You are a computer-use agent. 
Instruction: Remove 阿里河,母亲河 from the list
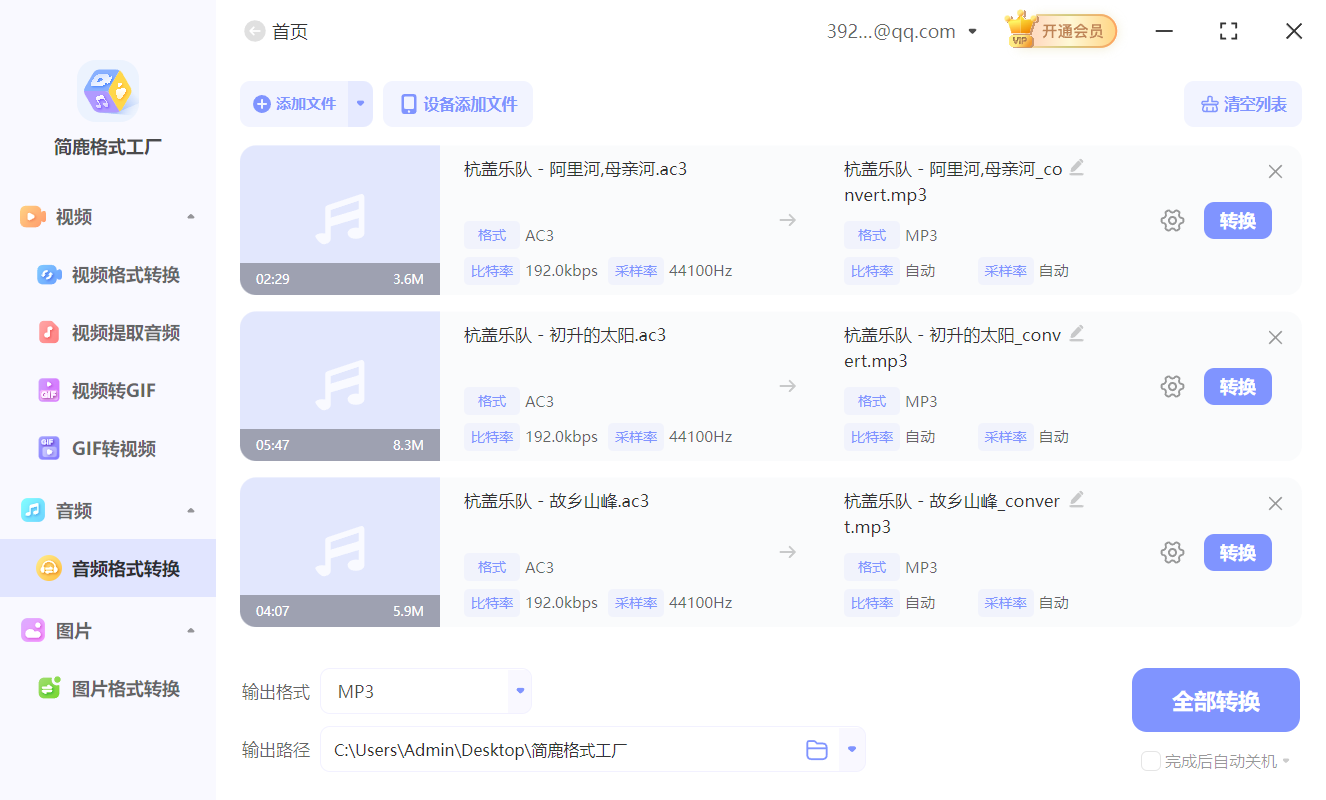pyautogui.click(x=1275, y=171)
